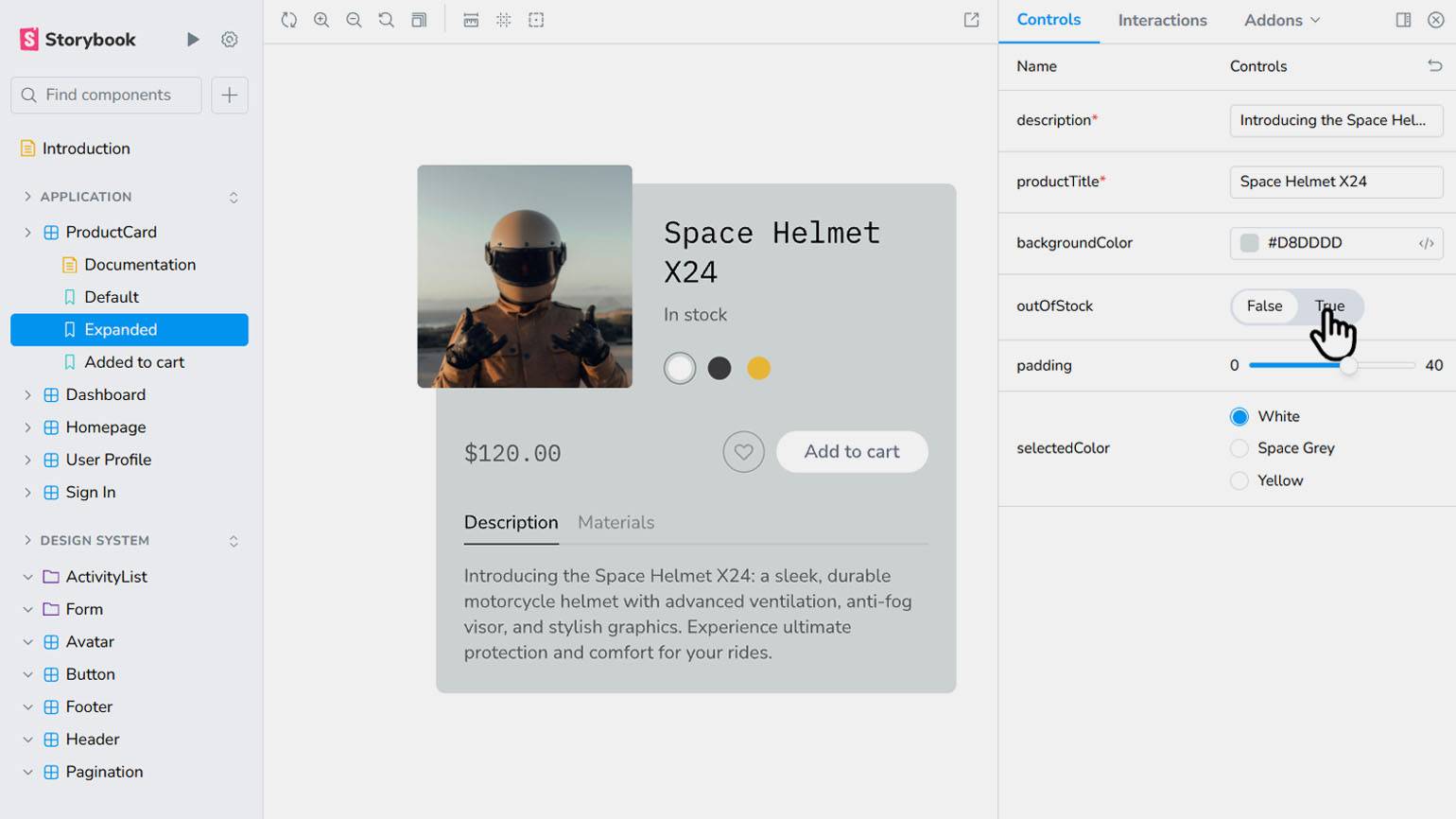The height and width of the screenshot is (819, 1456).
Task: Open the Documentation page
Action: (140, 265)
